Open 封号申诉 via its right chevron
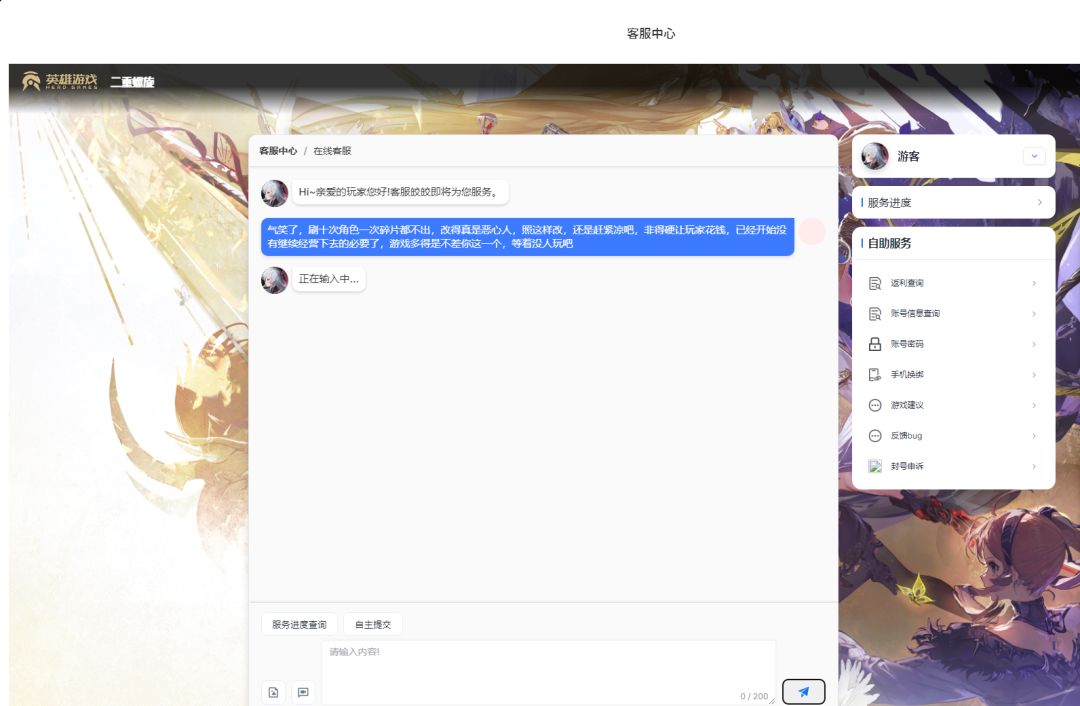The image size is (1080, 706). point(1034,466)
